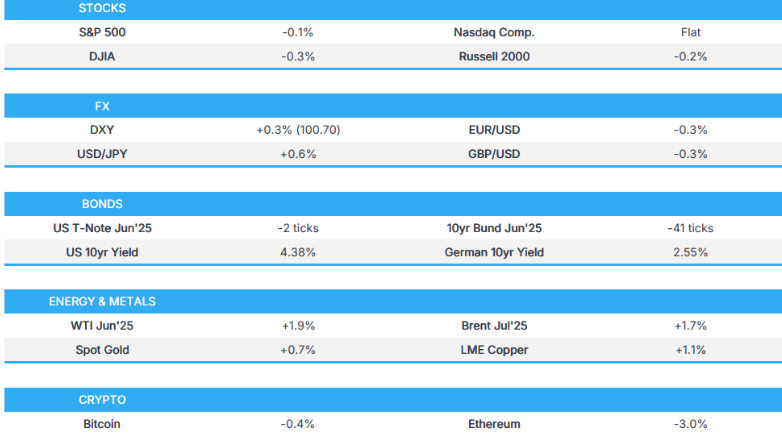Click the BONDS section header
The height and width of the screenshot is (435, 782).
tap(102, 204)
